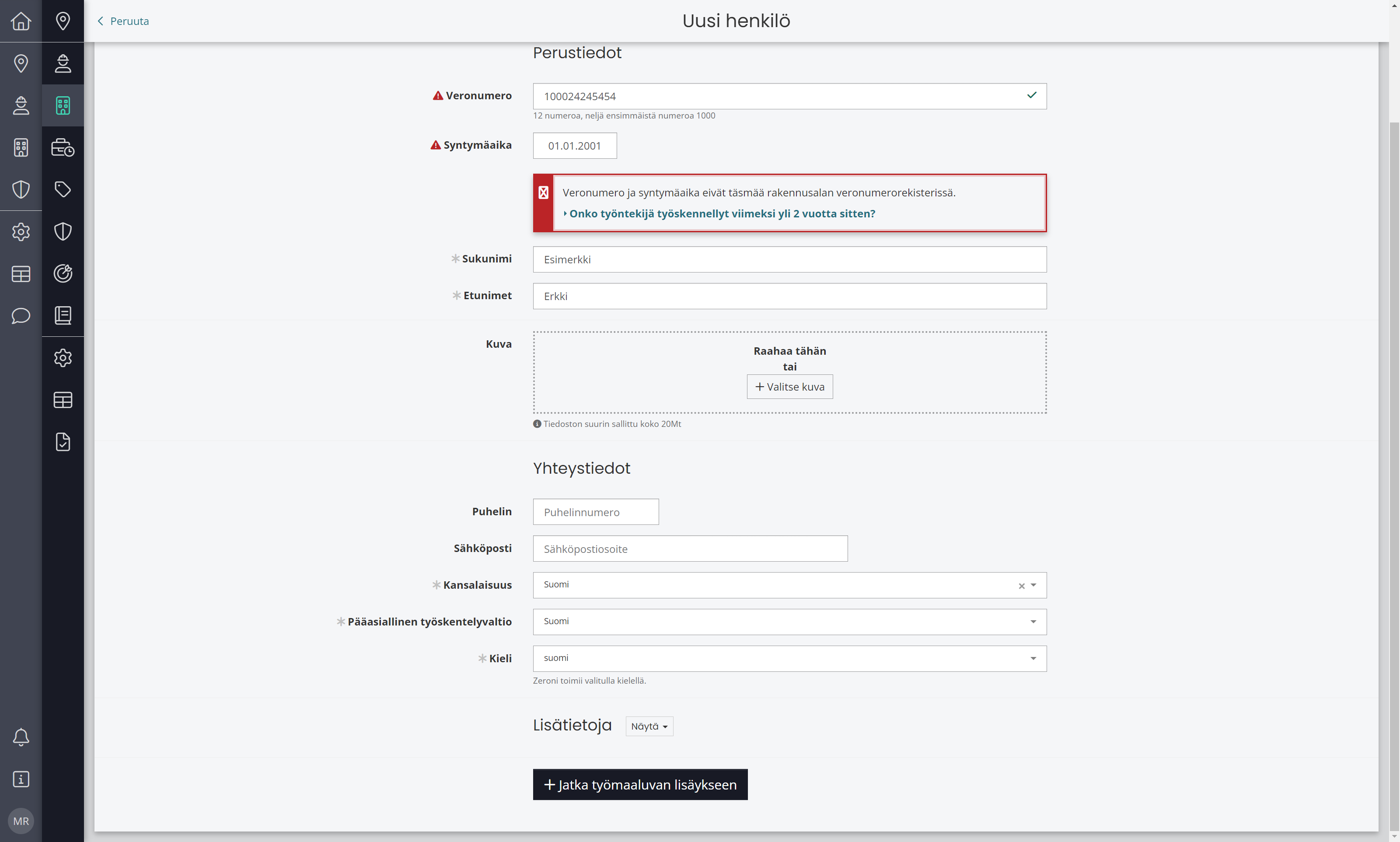Viewport: 1400px width, 842px height.
Task: Click the Veronumero input field
Action: coord(789,97)
